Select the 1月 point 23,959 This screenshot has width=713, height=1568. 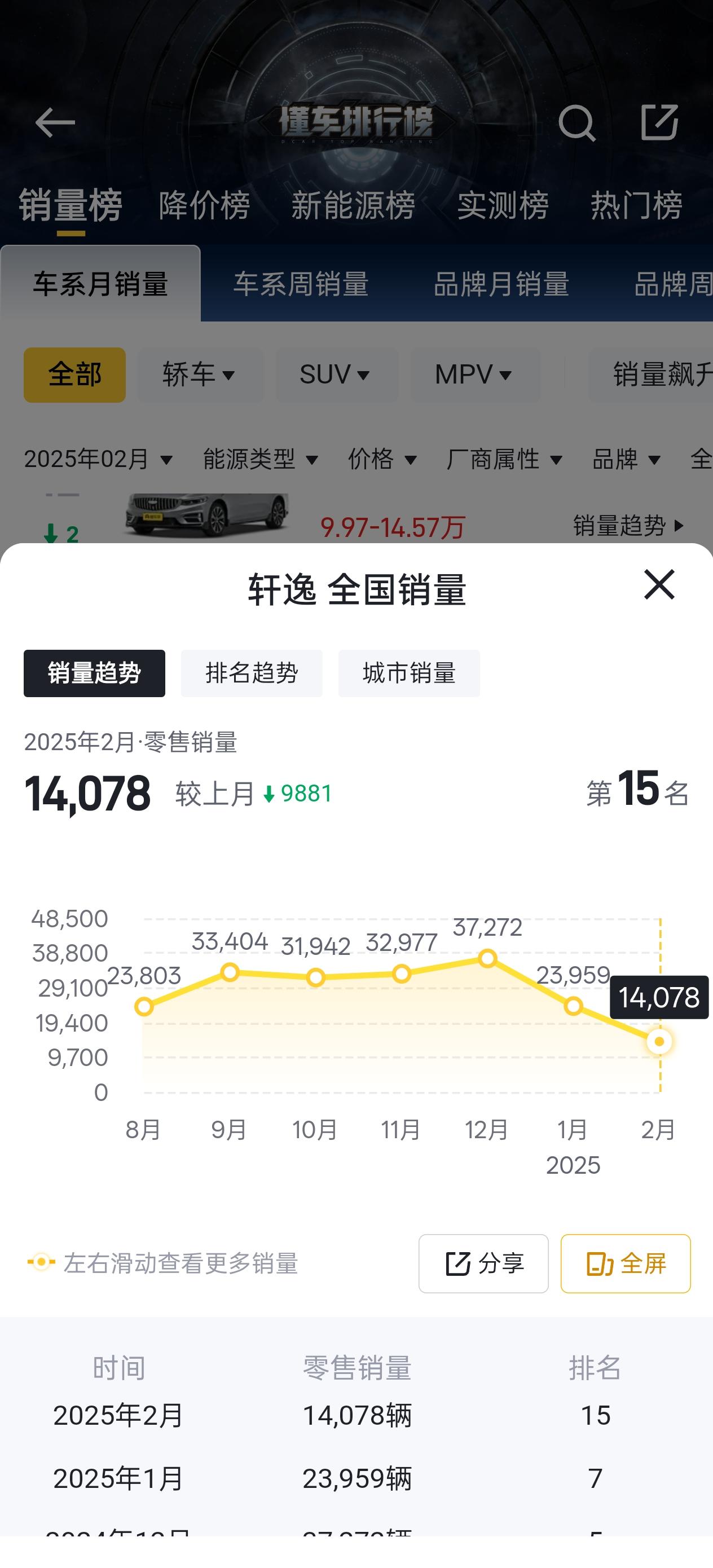click(x=573, y=1006)
